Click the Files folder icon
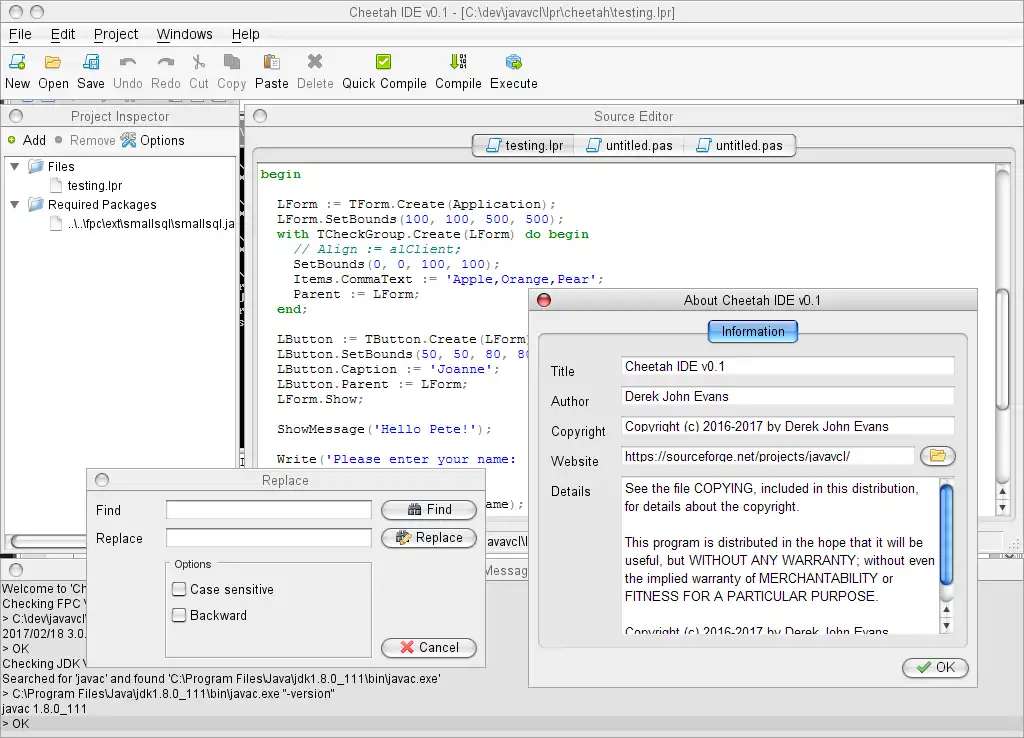The height and width of the screenshot is (738, 1024). pos(36,167)
